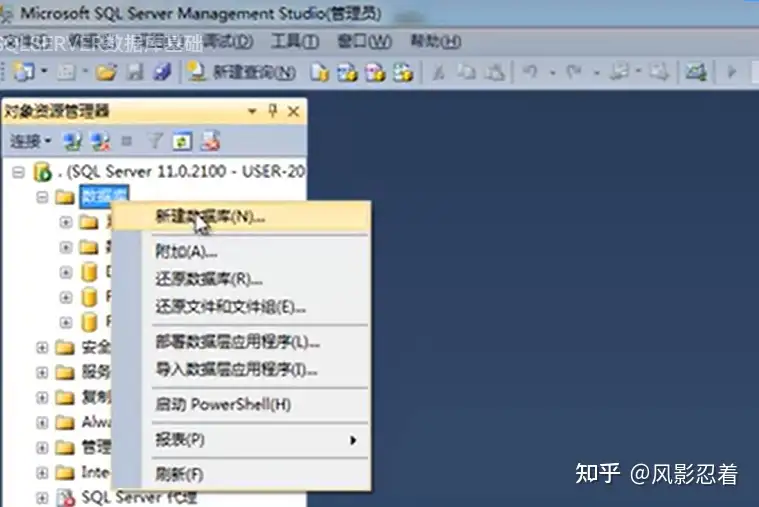Choose 新建数据库(N)... from context menu
This screenshot has width=759, height=507.
click(242, 216)
